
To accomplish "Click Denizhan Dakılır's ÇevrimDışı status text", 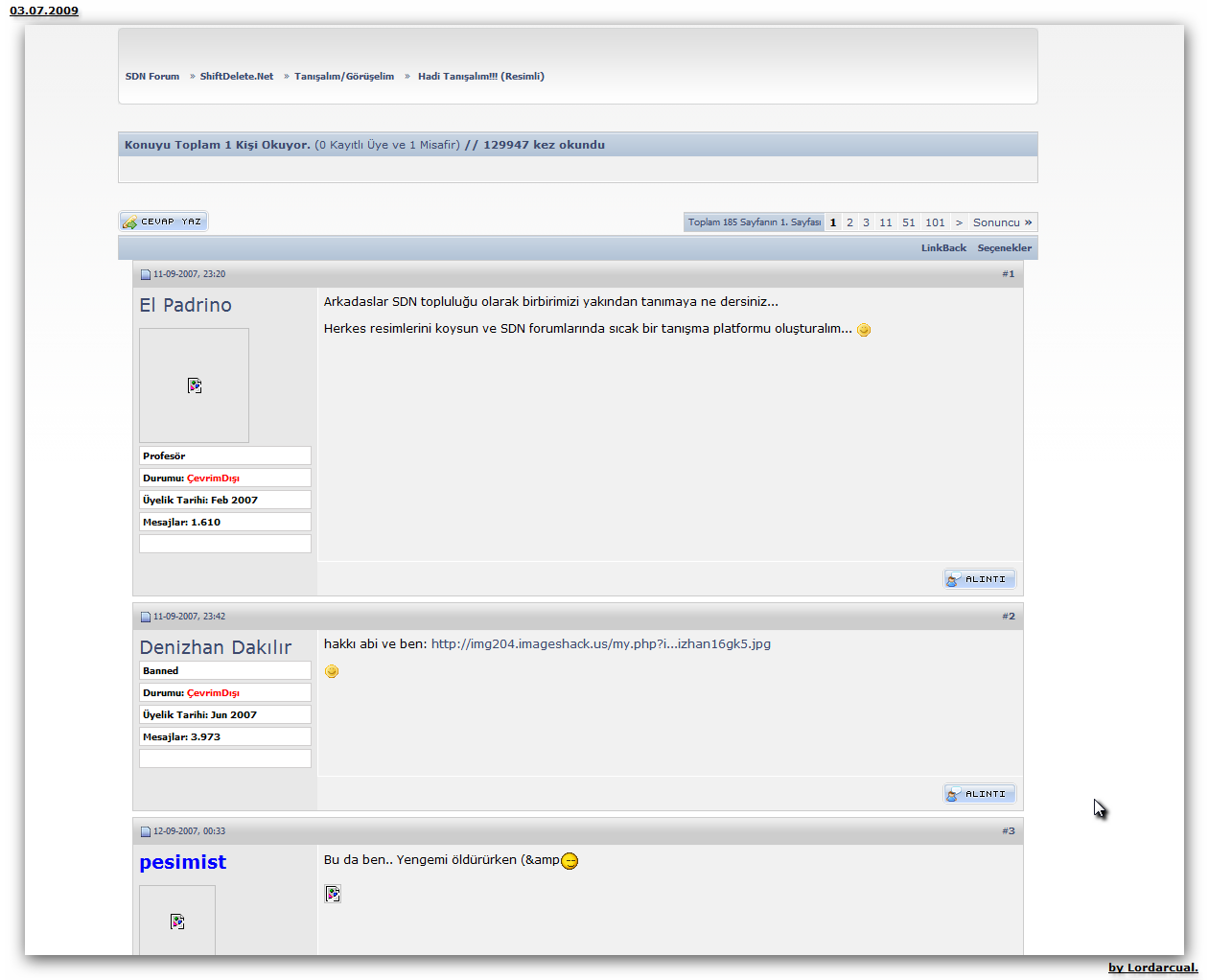I will [x=213, y=693].
